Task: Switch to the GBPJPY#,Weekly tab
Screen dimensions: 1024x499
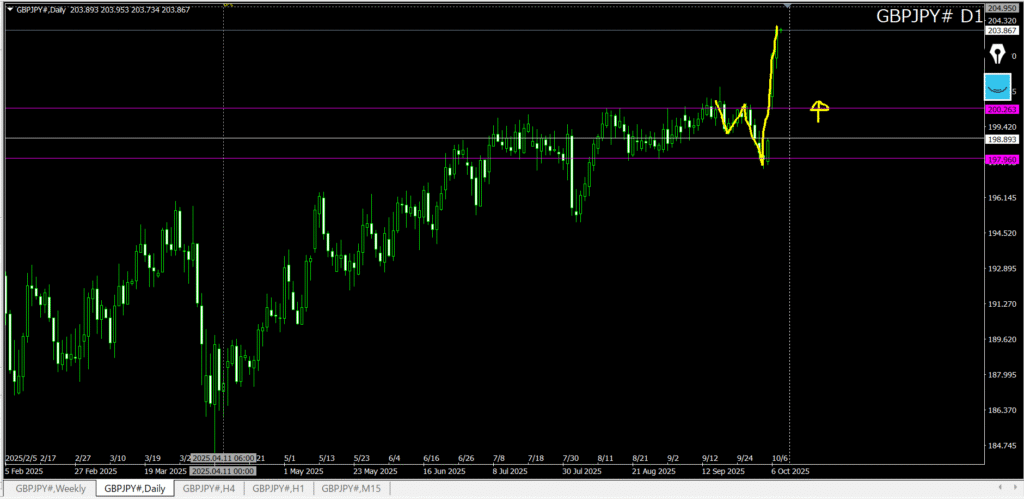Action: [x=50, y=488]
